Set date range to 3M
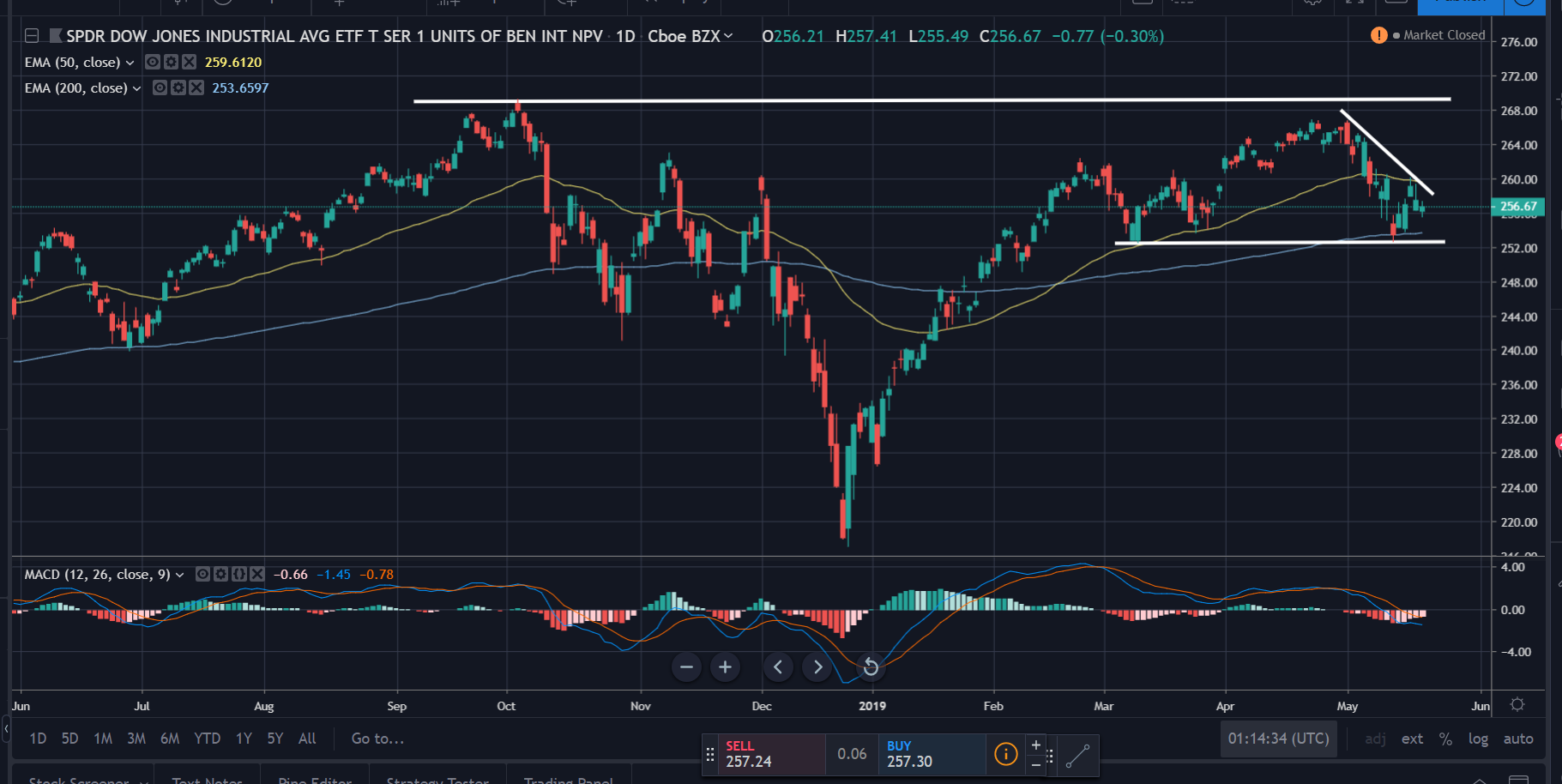 tap(136, 739)
